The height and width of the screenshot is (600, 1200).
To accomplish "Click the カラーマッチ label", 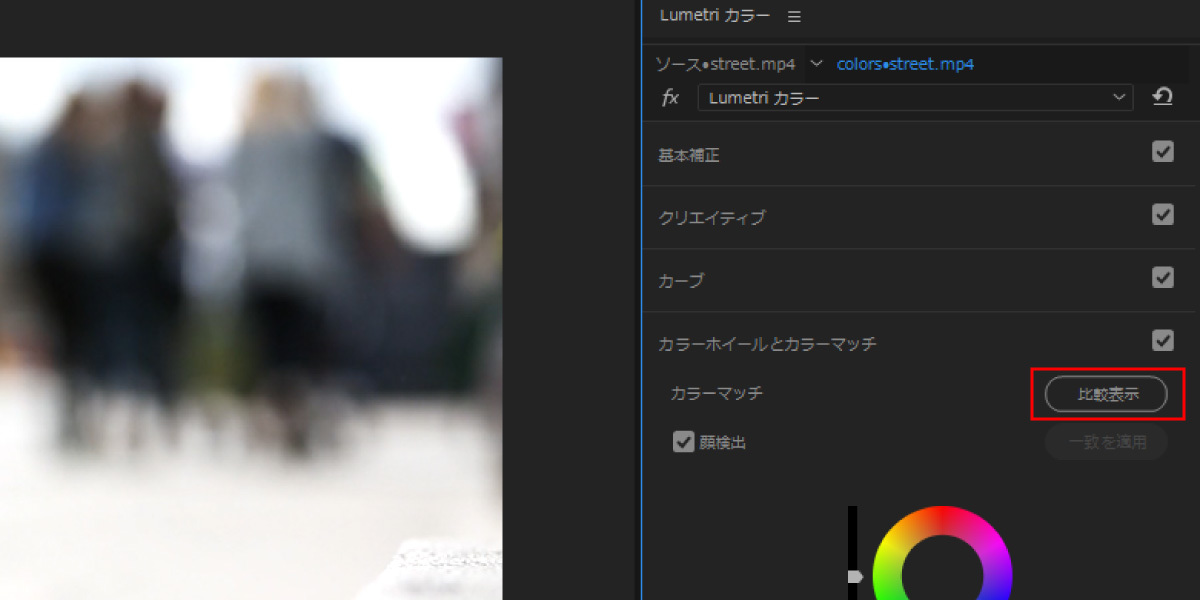I will tap(716, 393).
